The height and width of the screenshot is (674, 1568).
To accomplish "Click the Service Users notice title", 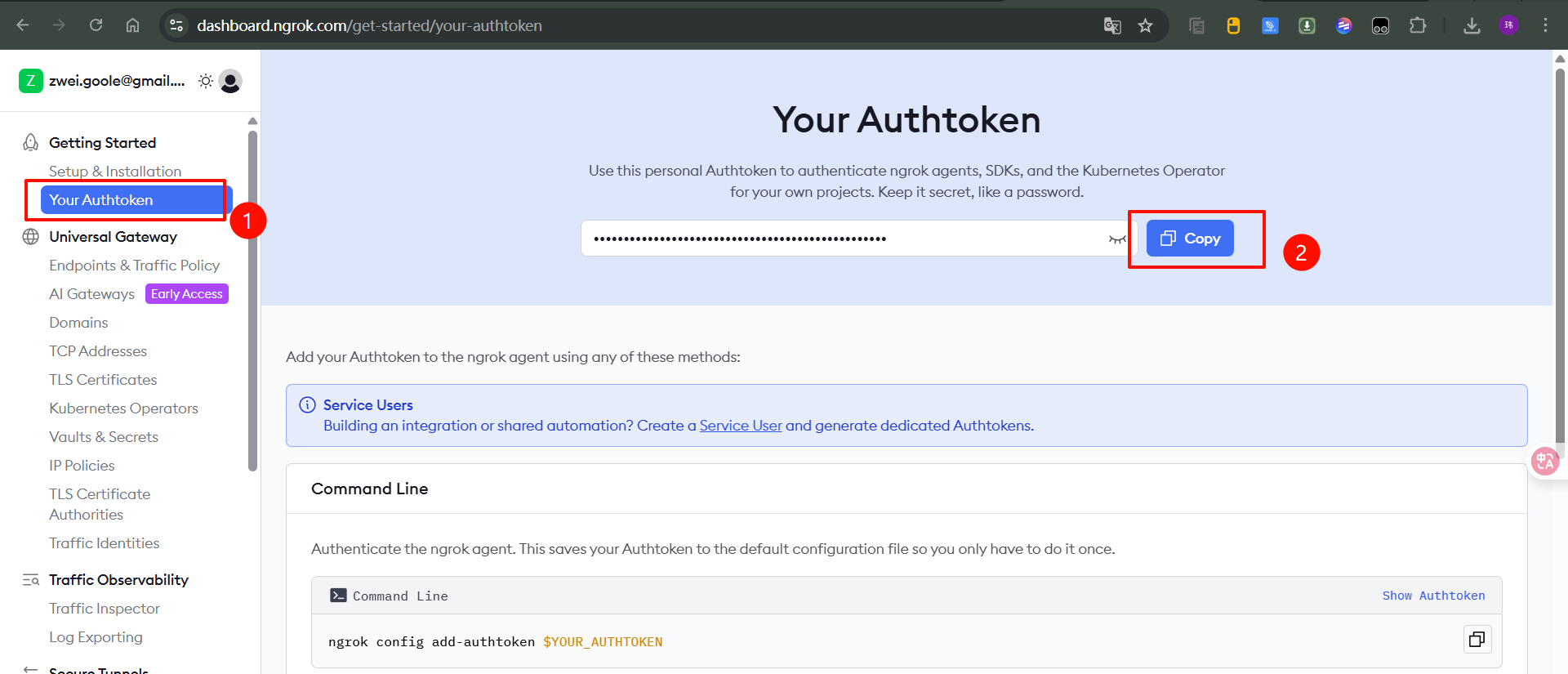I will (x=368, y=405).
